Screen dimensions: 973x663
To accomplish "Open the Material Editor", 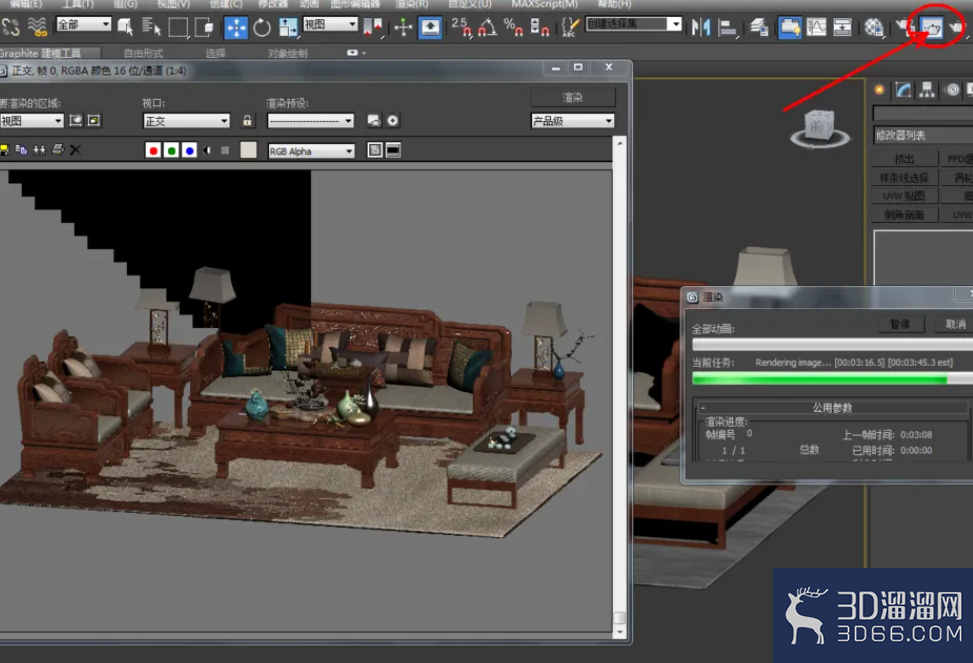I will click(x=874, y=27).
